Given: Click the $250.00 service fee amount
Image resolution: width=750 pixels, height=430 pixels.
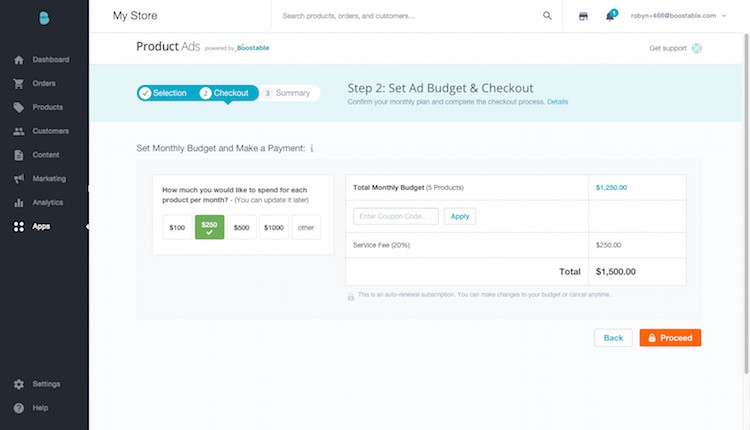Looking at the screenshot, I should pyautogui.click(x=608, y=245).
